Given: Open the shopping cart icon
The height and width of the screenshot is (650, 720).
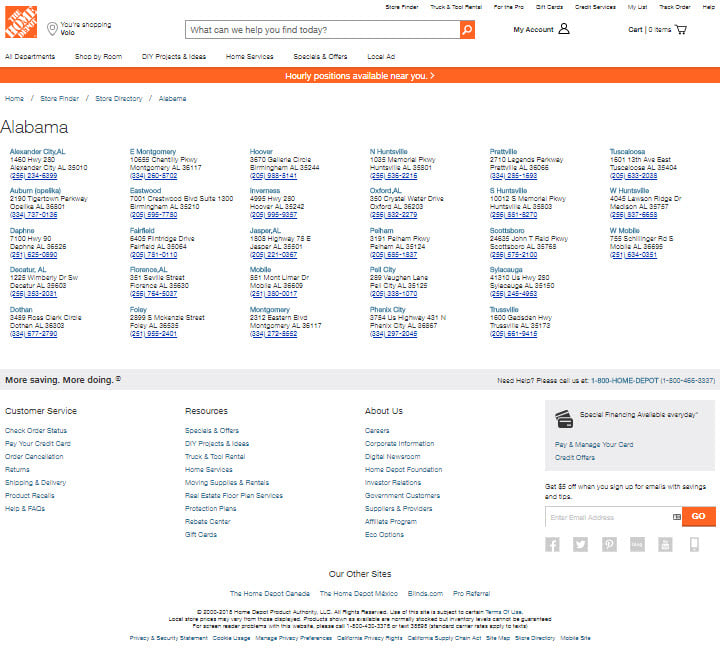Looking at the screenshot, I should 681,30.
